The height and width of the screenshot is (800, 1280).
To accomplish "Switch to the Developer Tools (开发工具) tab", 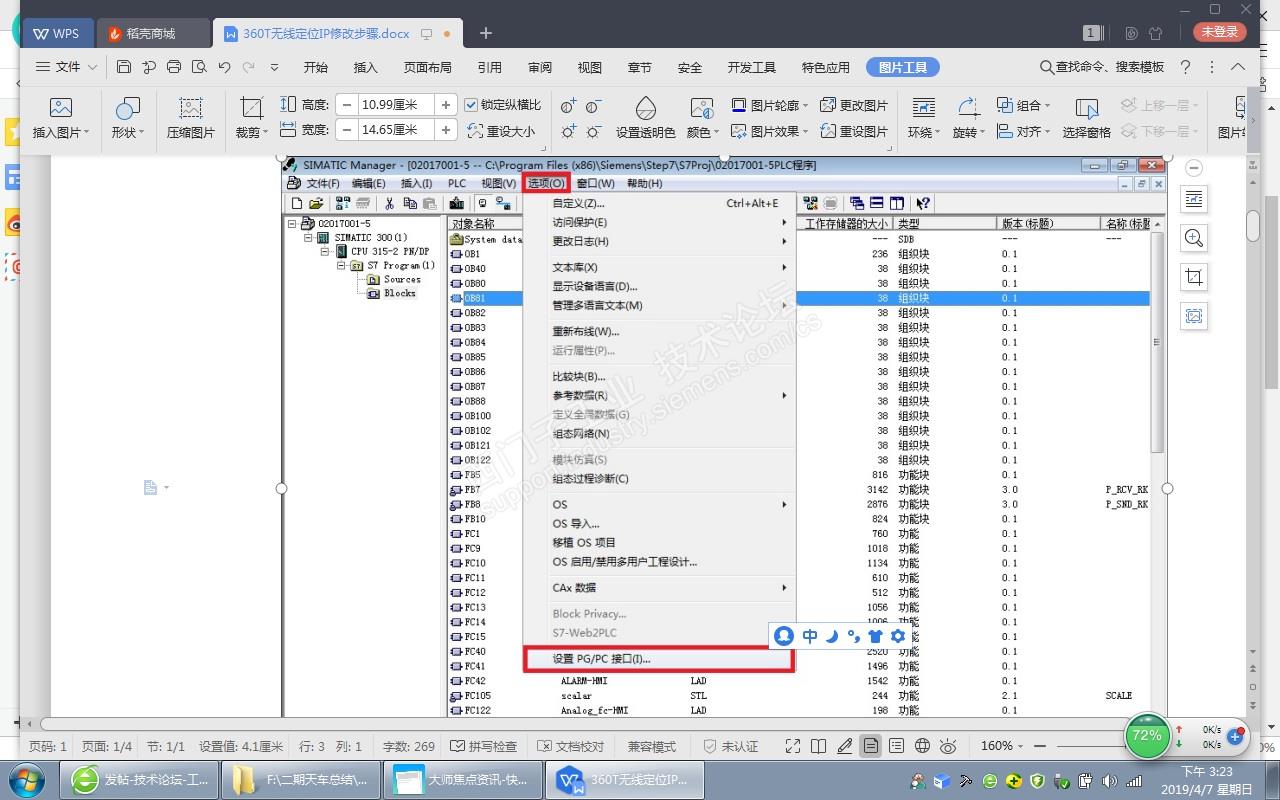I will (x=752, y=67).
